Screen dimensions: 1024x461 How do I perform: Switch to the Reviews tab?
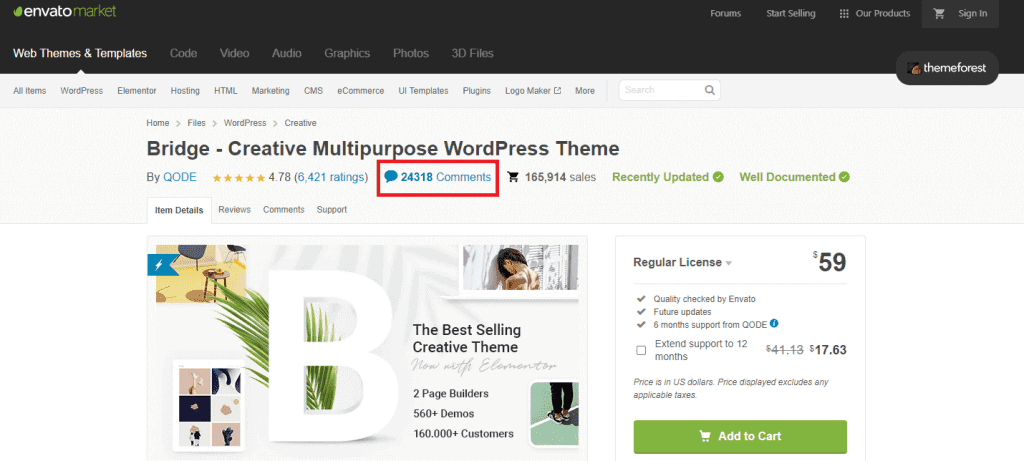pyautogui.click(x=234, y=210)
